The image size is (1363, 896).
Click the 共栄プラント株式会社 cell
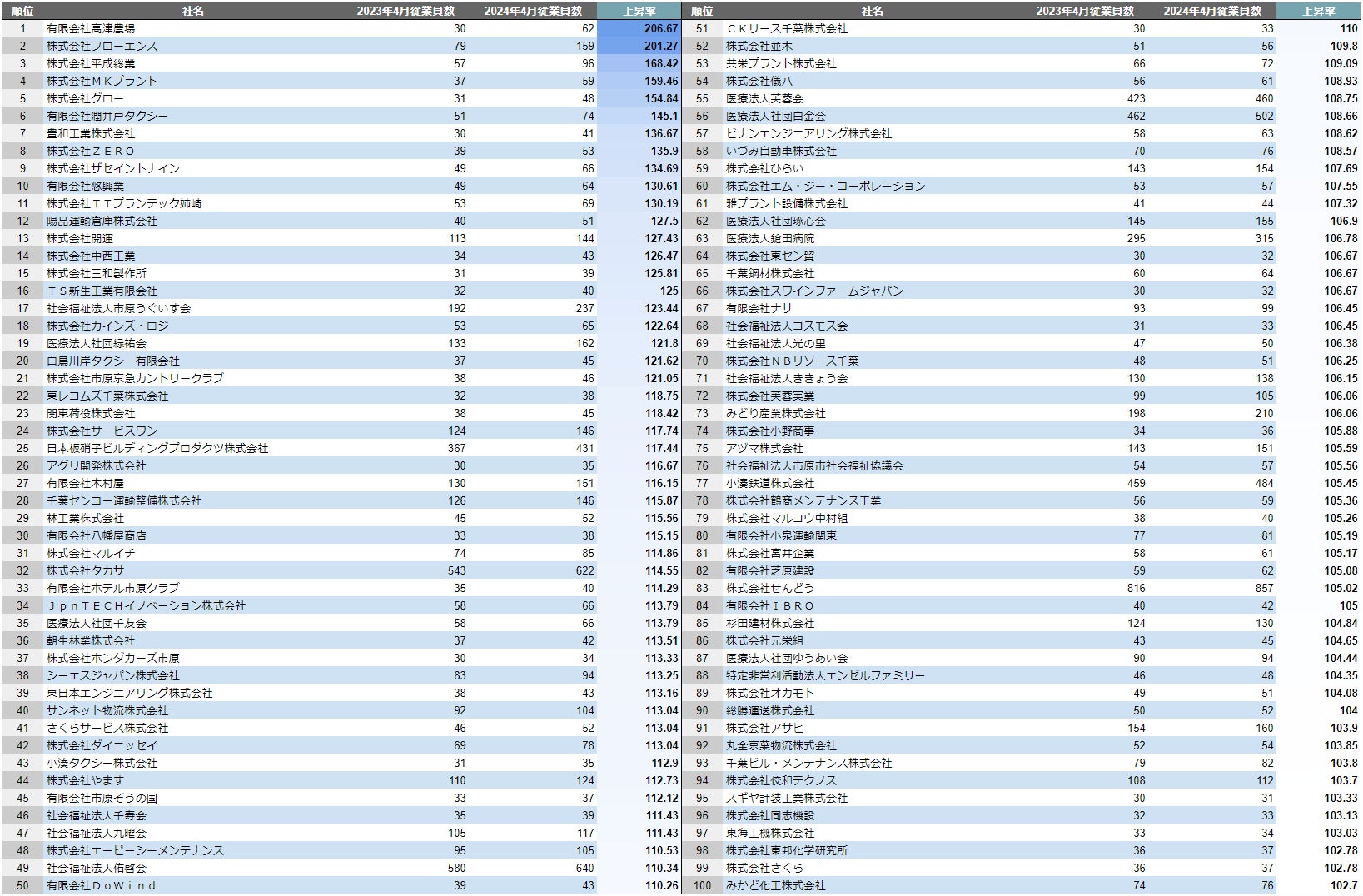click(x=781, y=63)
